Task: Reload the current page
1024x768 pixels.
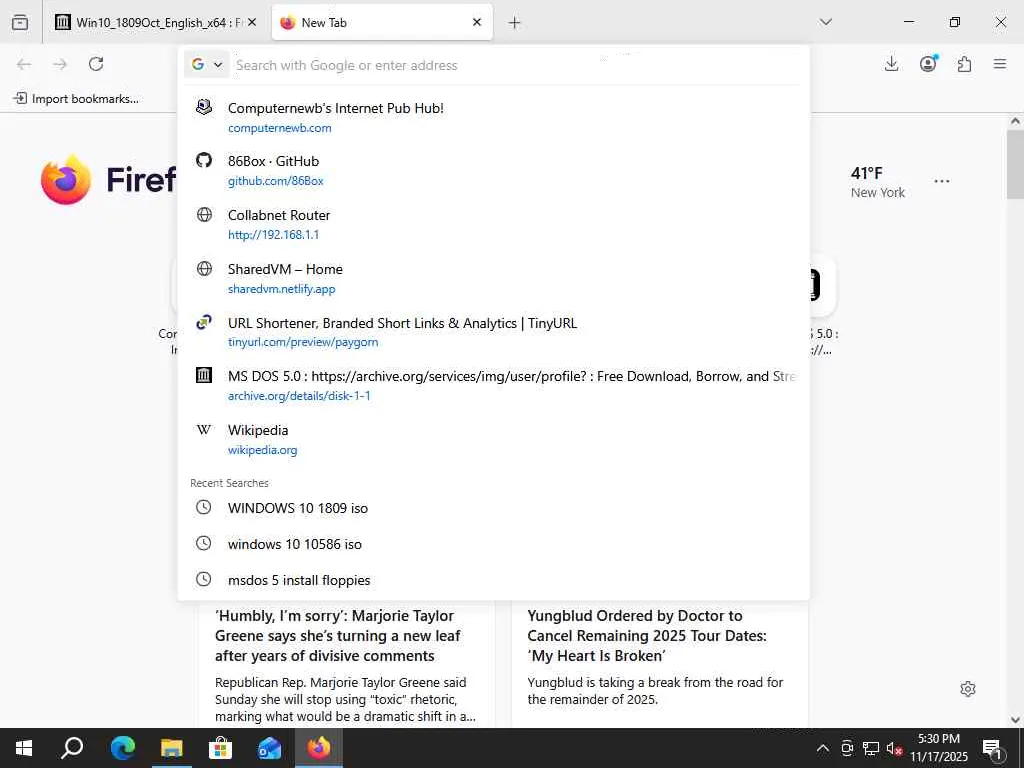Action: point(96,64)
